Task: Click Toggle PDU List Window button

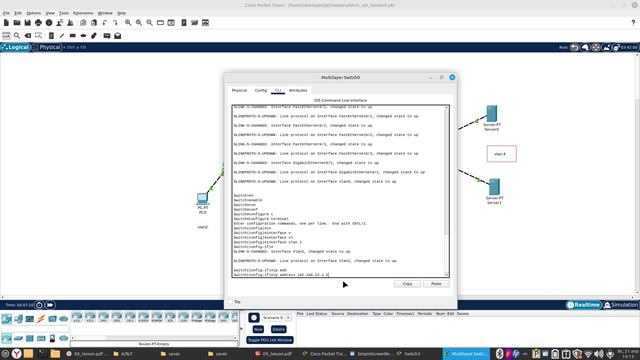Action: click(x=270, y=340)
